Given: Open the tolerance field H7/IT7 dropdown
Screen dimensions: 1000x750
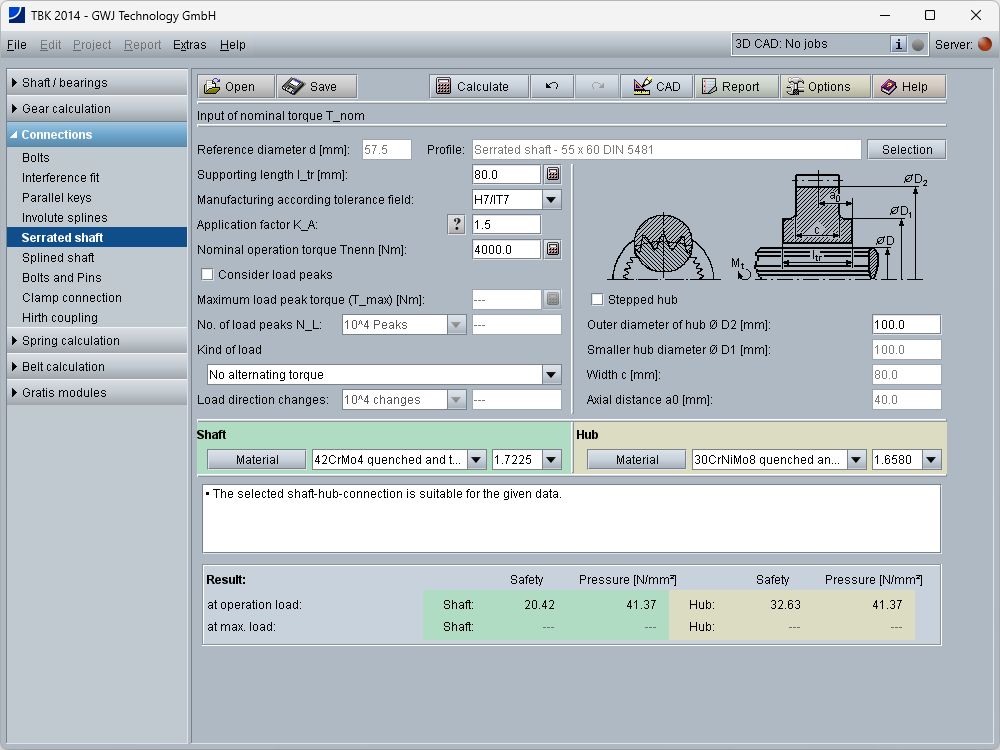Looking at the screenshot, I should (551, 199).
